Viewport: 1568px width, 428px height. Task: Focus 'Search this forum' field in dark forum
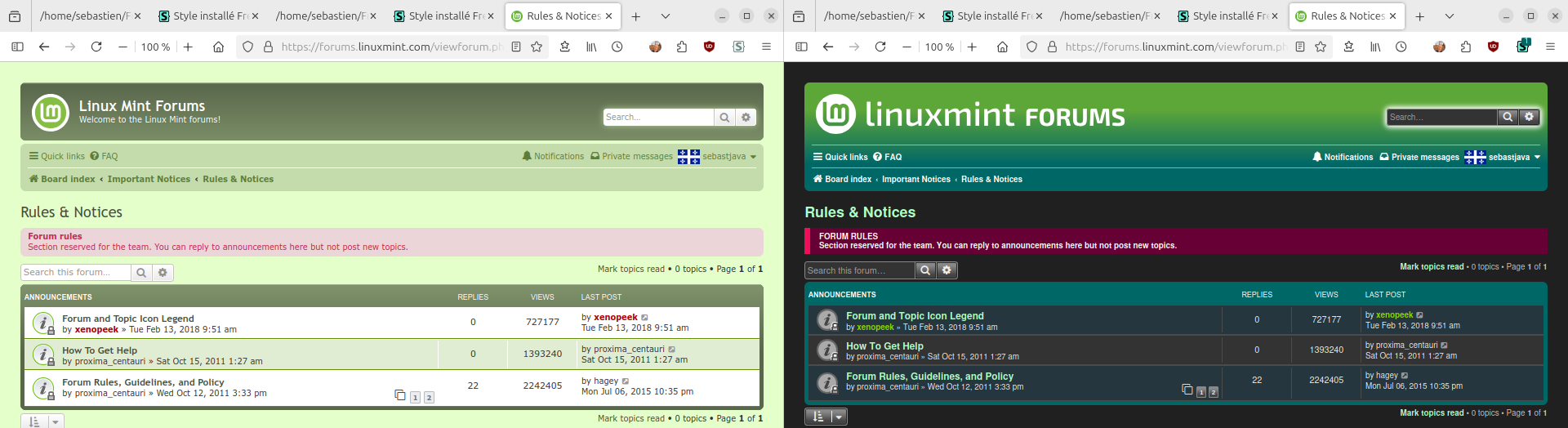coord(859,270)
